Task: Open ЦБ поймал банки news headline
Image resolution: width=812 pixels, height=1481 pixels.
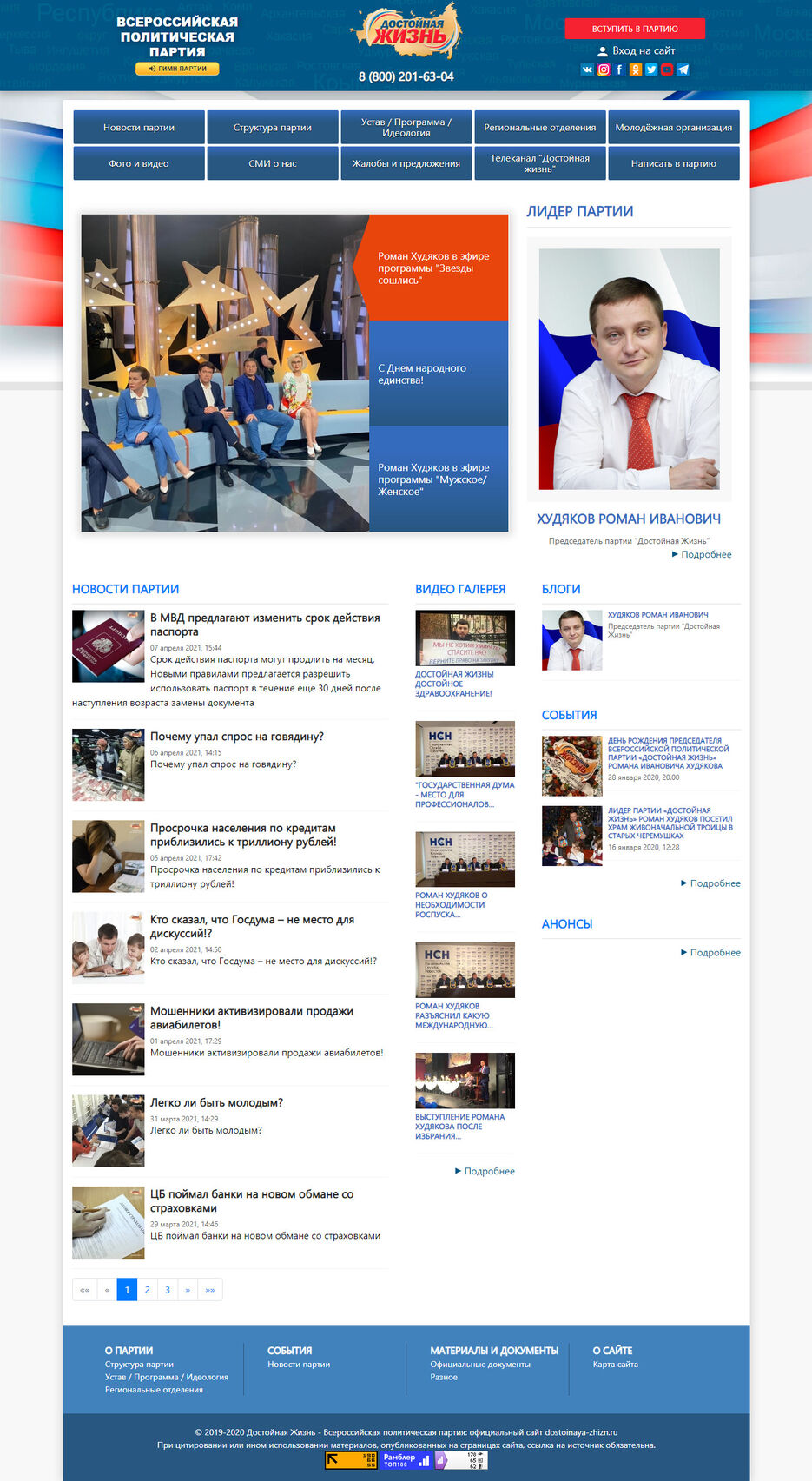Action: [252, 1201]
